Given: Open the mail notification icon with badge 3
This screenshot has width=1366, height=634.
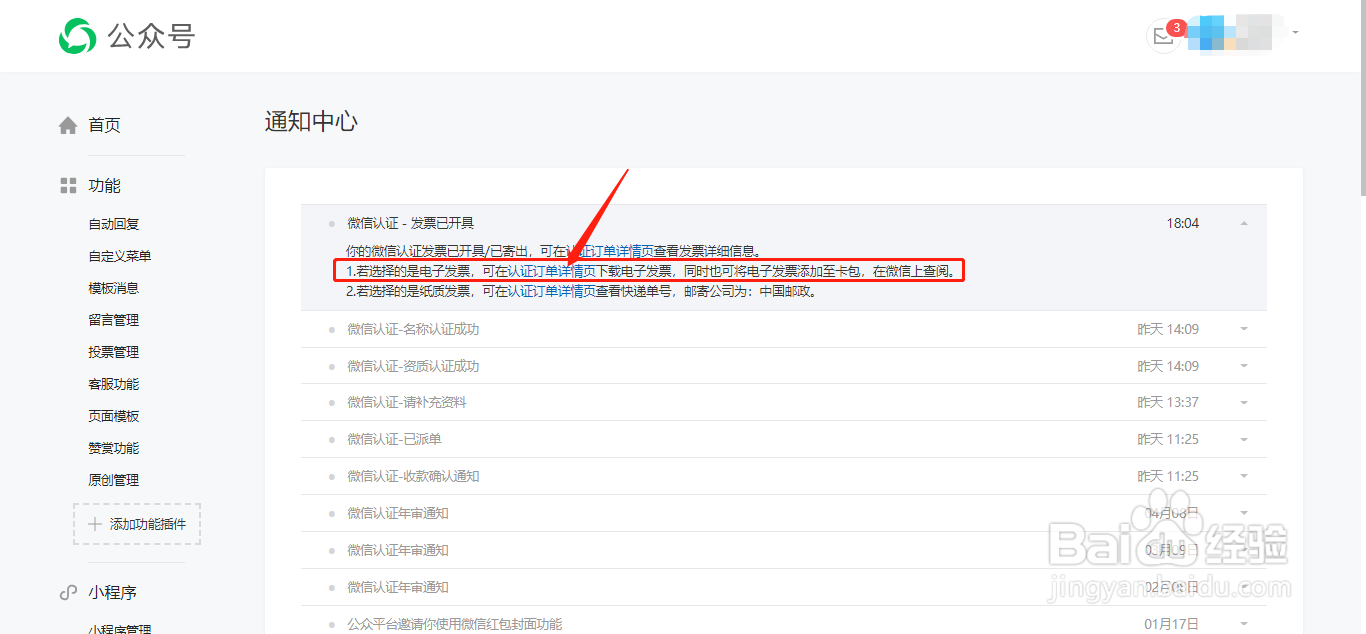Looking at the screenshot, I should pos(1163,36).
